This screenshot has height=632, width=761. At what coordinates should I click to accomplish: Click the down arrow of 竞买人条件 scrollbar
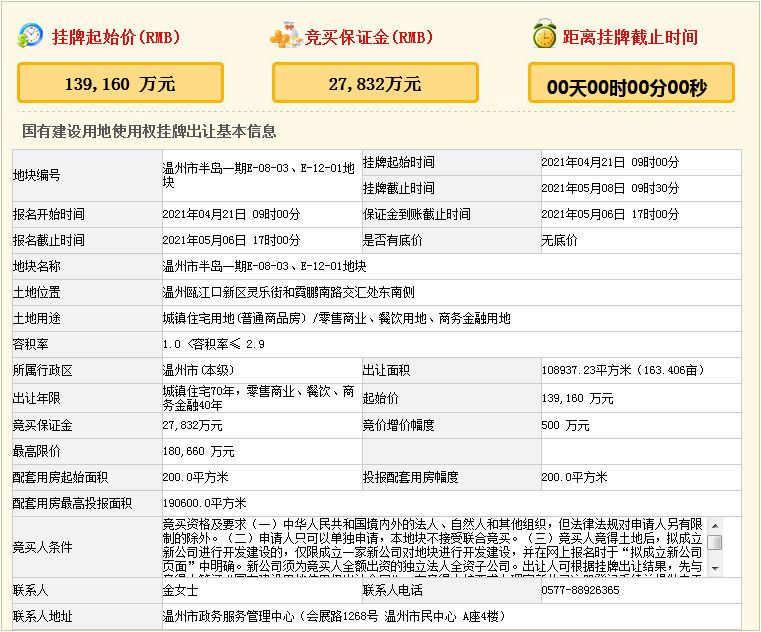click(715, 568)
